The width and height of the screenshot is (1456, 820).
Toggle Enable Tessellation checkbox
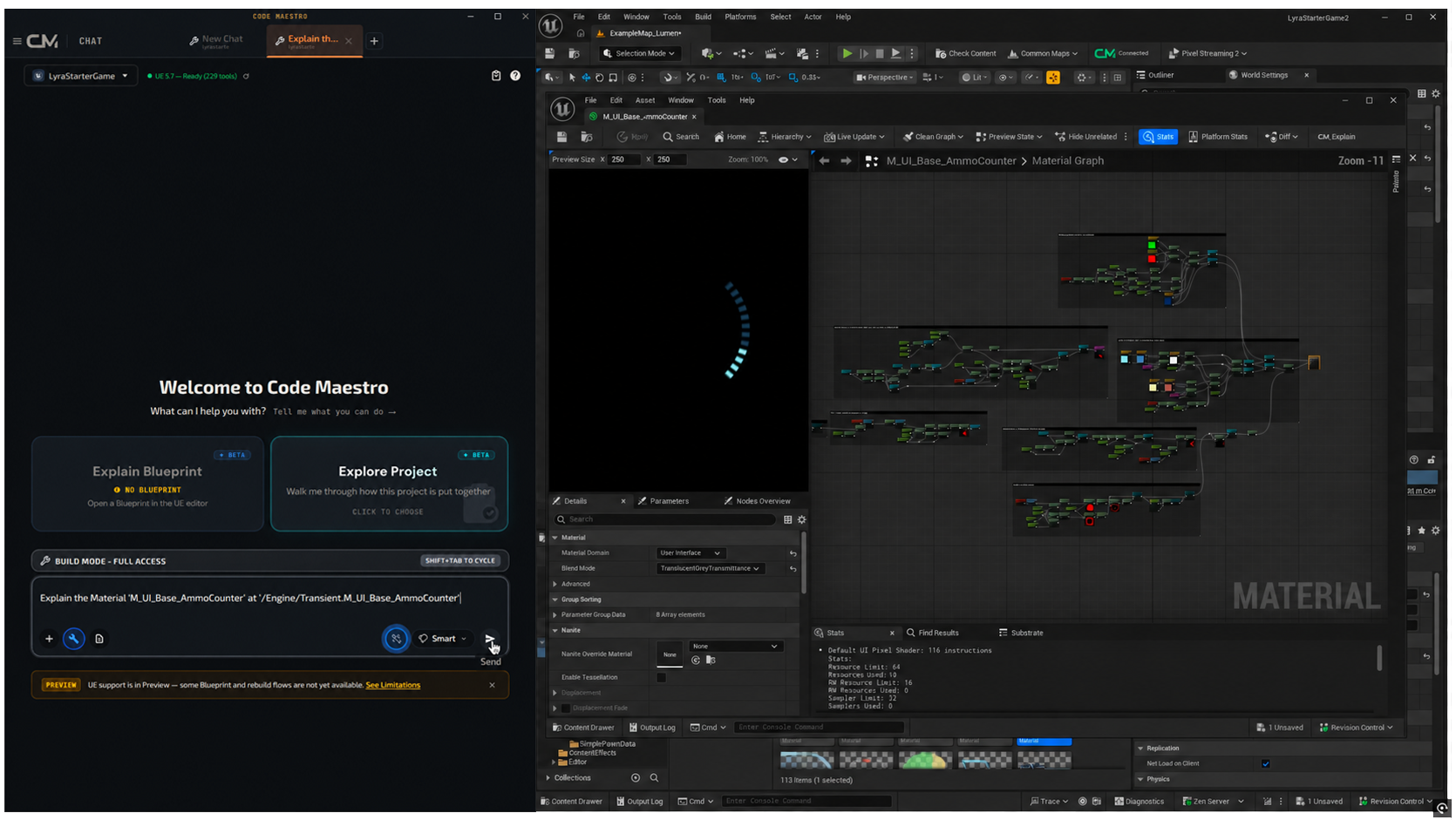(x=661, y=678)
